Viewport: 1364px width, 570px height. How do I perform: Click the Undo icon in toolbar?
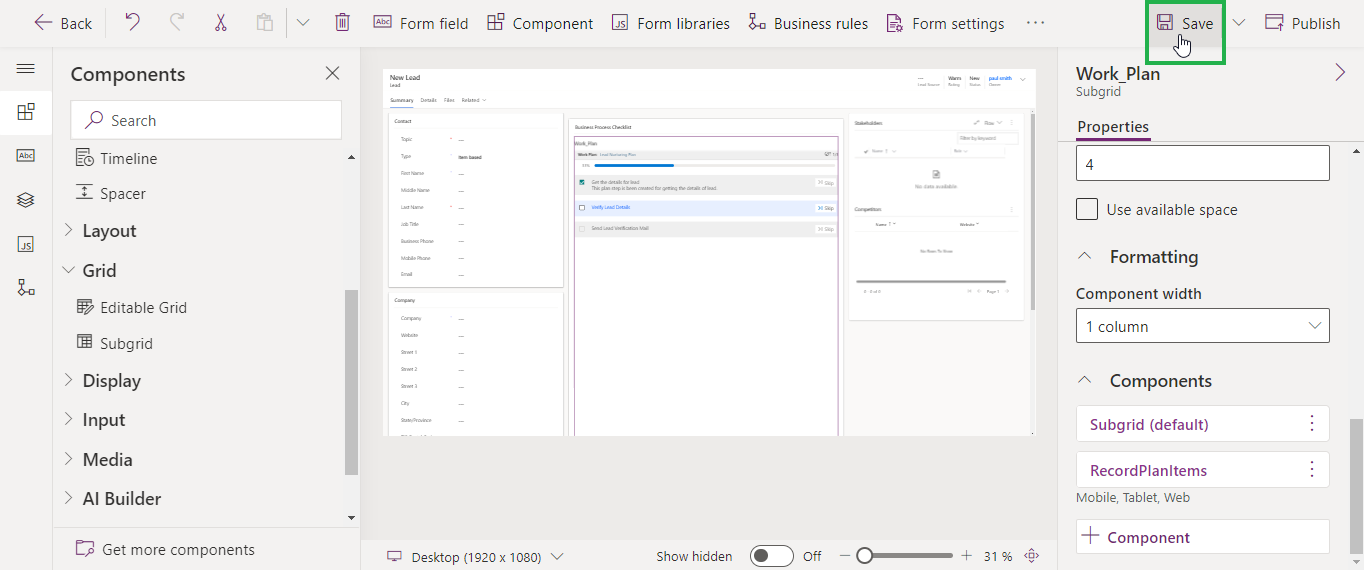(132, 23)
